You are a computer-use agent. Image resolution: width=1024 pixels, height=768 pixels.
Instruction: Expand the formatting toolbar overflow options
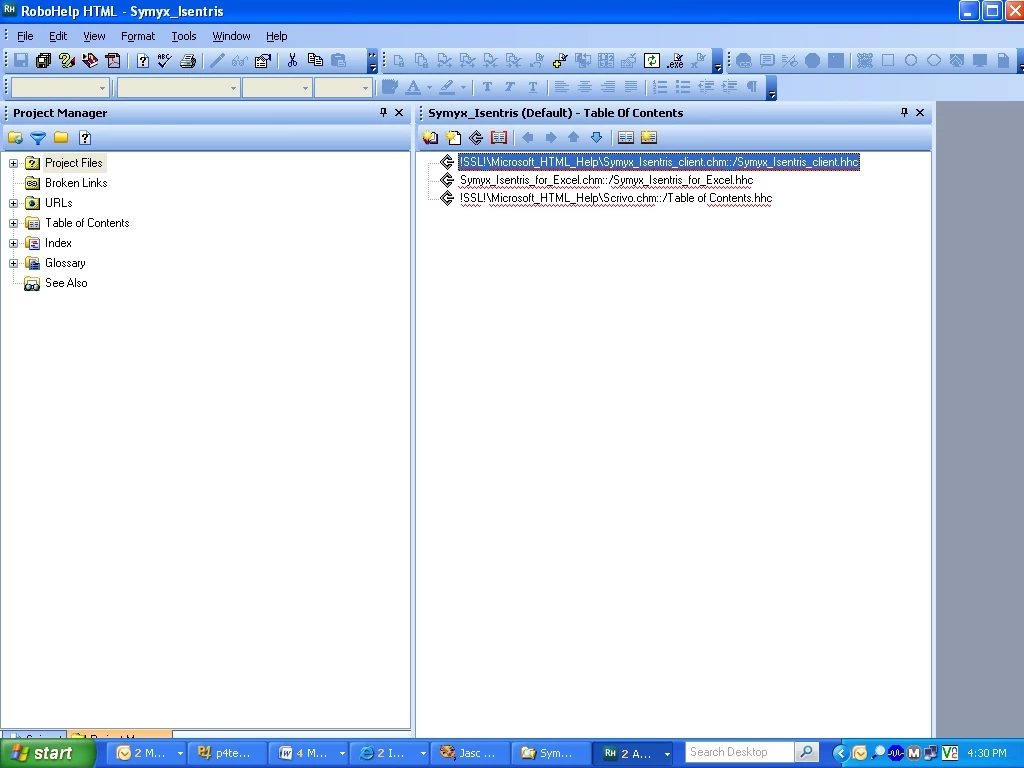(x=771, y=88)
